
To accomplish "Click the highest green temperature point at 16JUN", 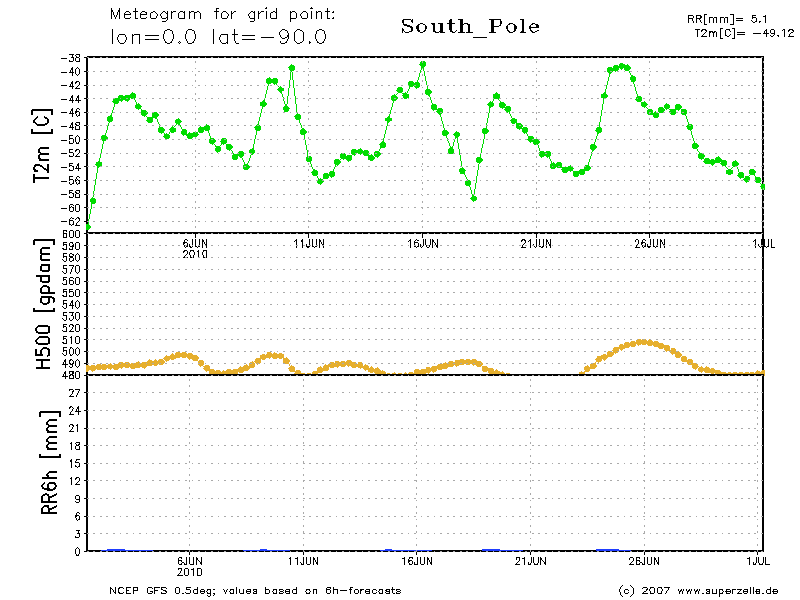I will point(423,64).
